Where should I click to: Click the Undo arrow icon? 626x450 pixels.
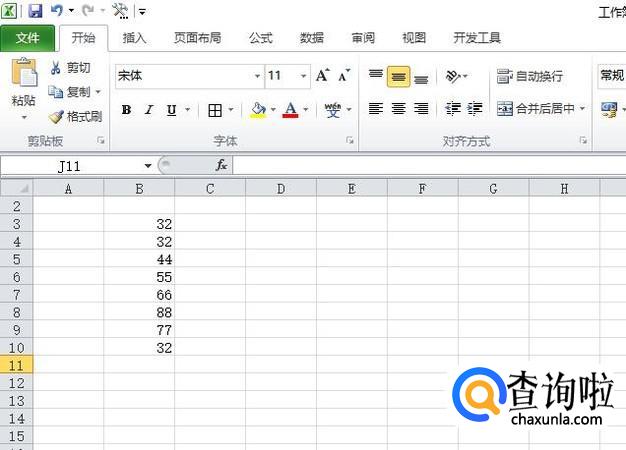(57, 11)
